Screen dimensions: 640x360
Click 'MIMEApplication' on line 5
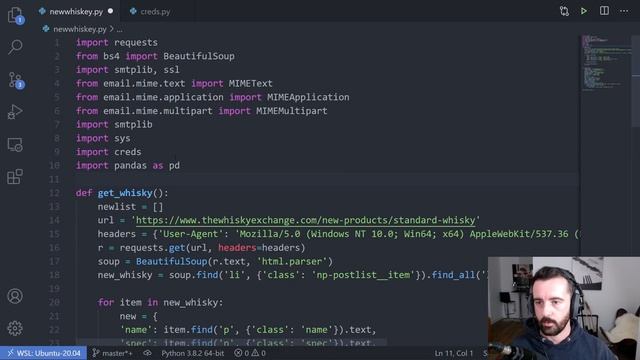pos(308,97)
